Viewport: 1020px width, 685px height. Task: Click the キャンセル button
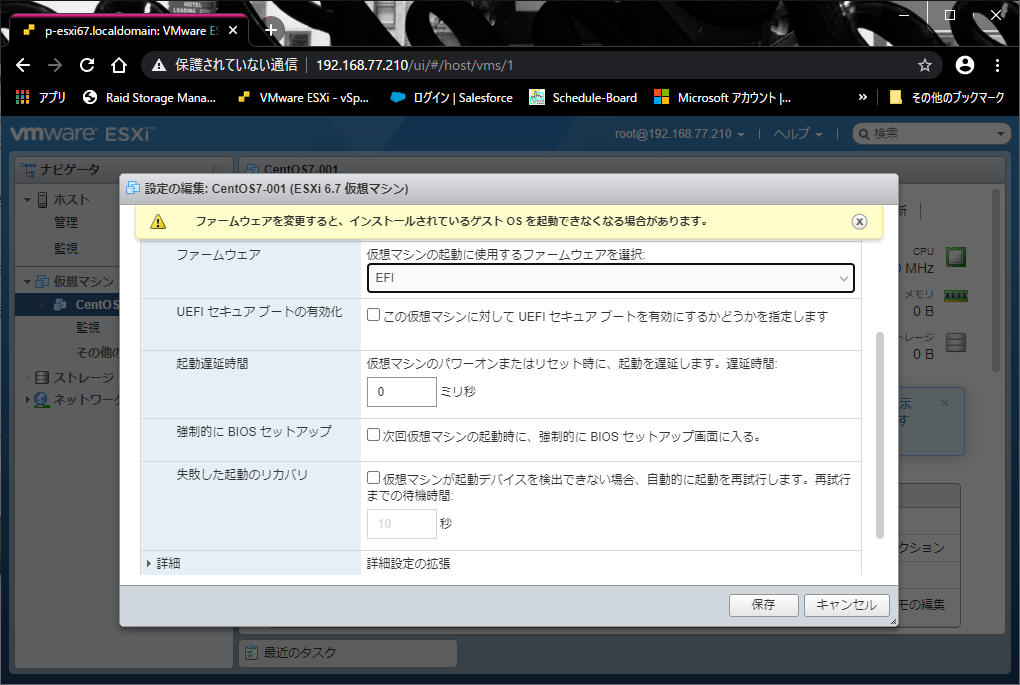(846, 605)
